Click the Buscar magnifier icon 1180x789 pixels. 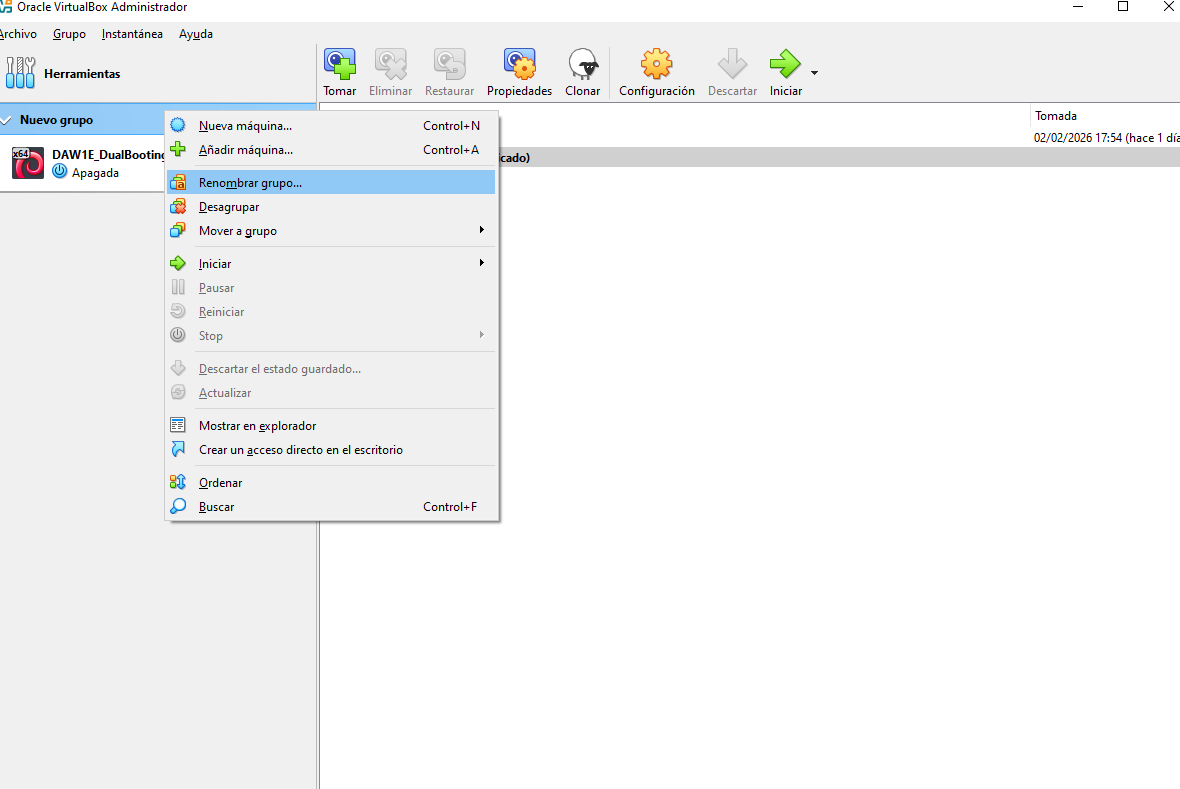pos(178,506)
